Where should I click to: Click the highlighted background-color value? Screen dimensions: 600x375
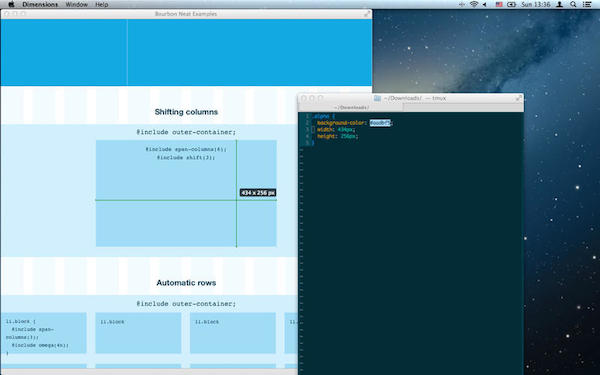tap(380, 123)
